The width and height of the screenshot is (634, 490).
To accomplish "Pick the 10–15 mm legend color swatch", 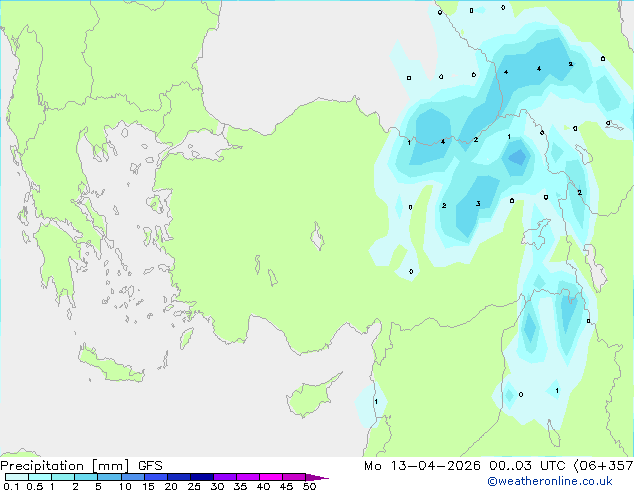I will pyautogui.click(x=132, y=477).
